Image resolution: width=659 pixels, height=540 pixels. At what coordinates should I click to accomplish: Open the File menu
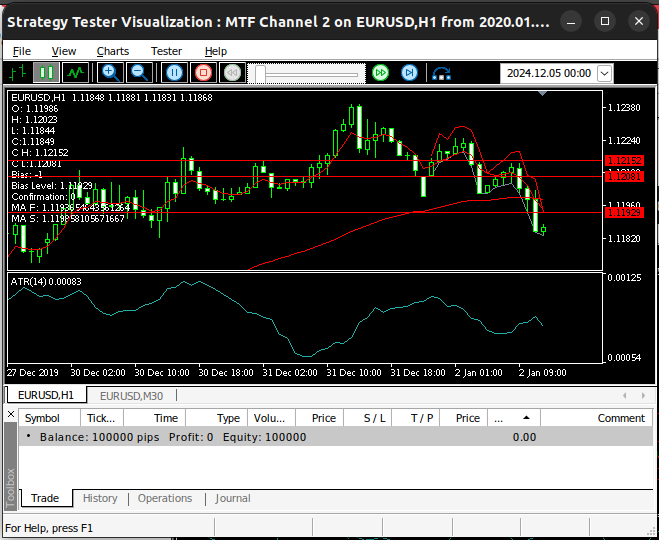21,51
